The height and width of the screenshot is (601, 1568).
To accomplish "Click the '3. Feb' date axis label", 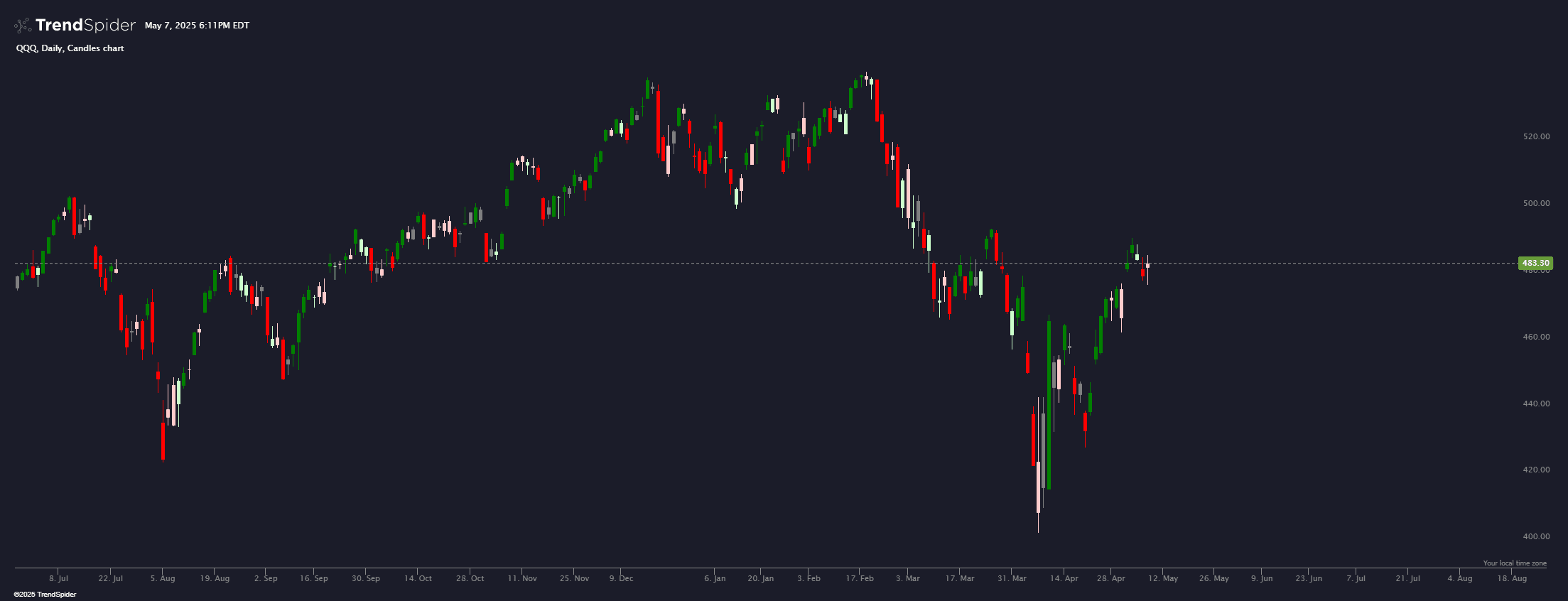I will [x=809, y=578].
